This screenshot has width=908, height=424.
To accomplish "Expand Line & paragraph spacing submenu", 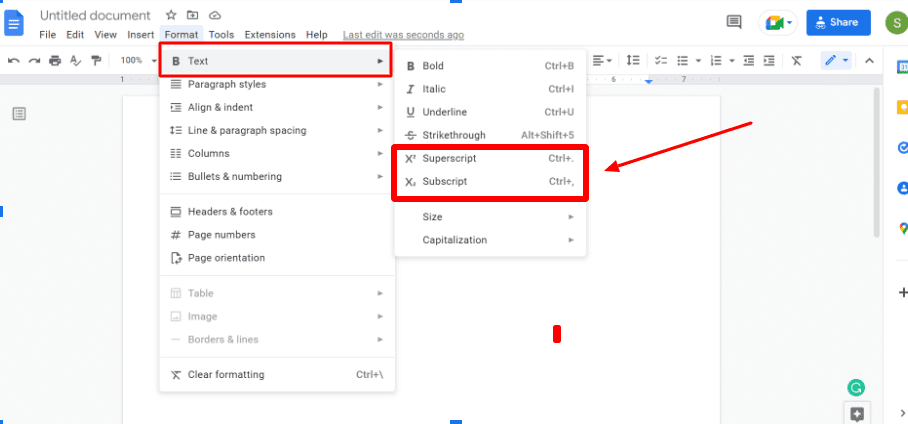I will click(277, 130).
